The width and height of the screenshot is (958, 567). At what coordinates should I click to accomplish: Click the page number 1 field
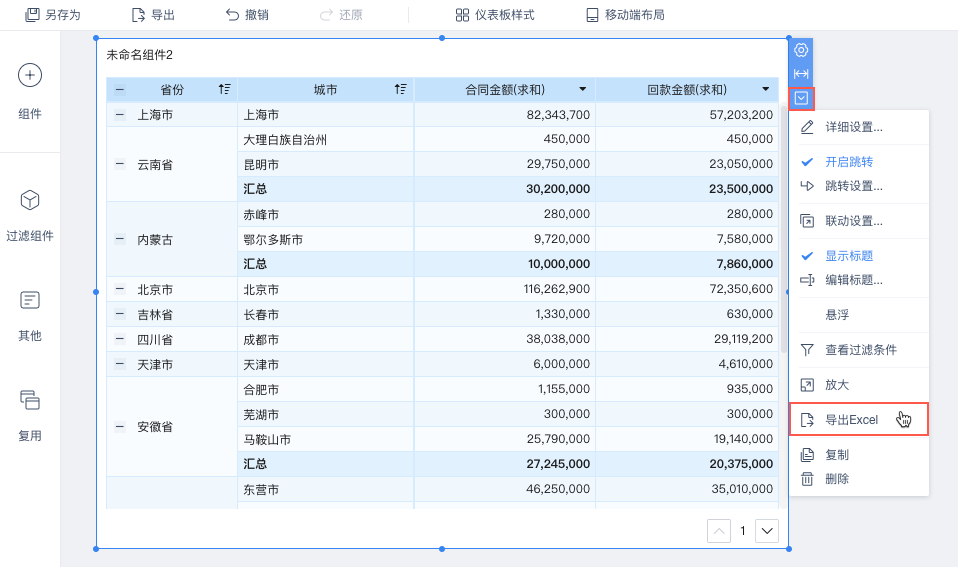743,531
